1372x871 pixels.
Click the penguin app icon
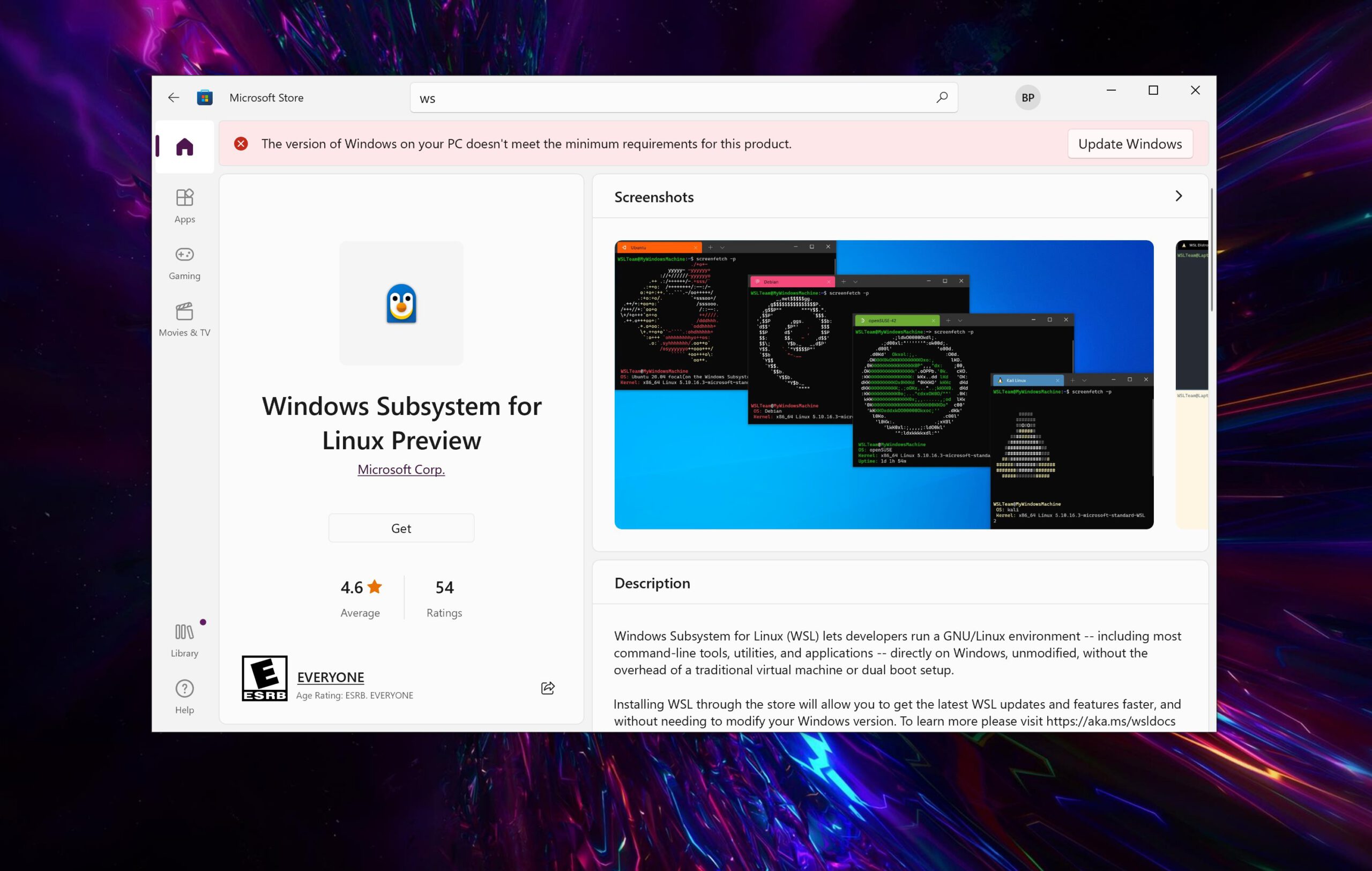coord(401,303)
